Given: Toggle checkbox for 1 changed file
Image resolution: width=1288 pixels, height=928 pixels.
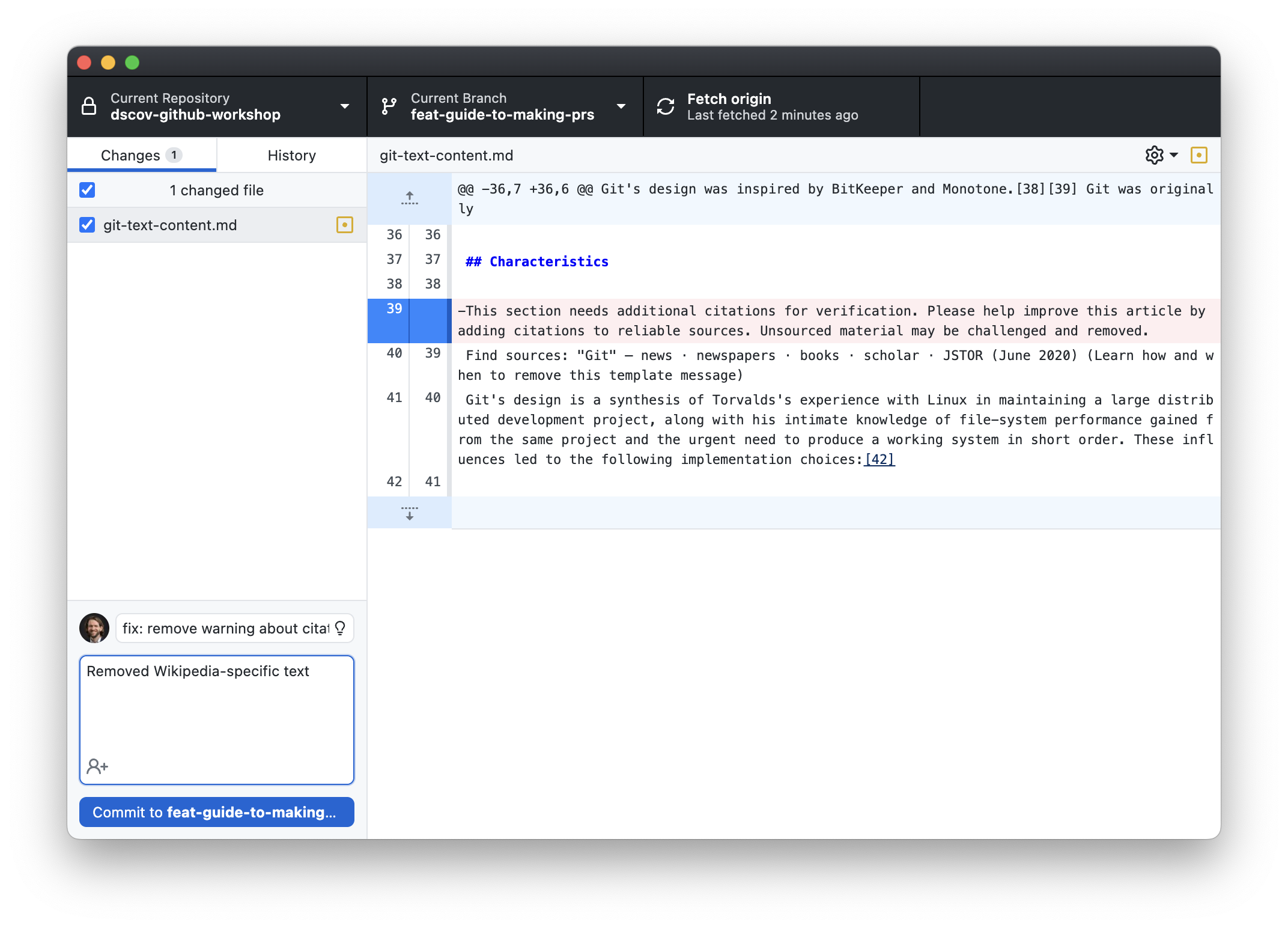Looking at the screenshot, I should (88, 190).
